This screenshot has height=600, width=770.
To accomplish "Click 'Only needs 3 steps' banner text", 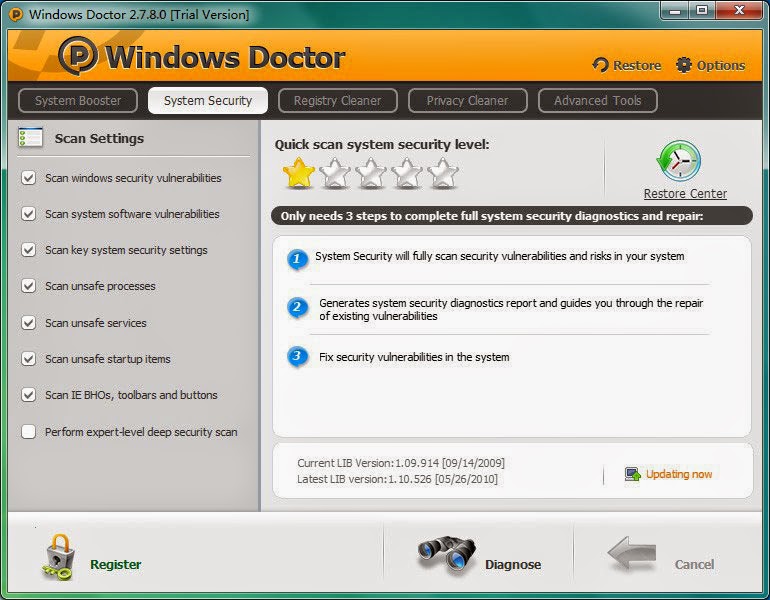I will coord(492,216).
